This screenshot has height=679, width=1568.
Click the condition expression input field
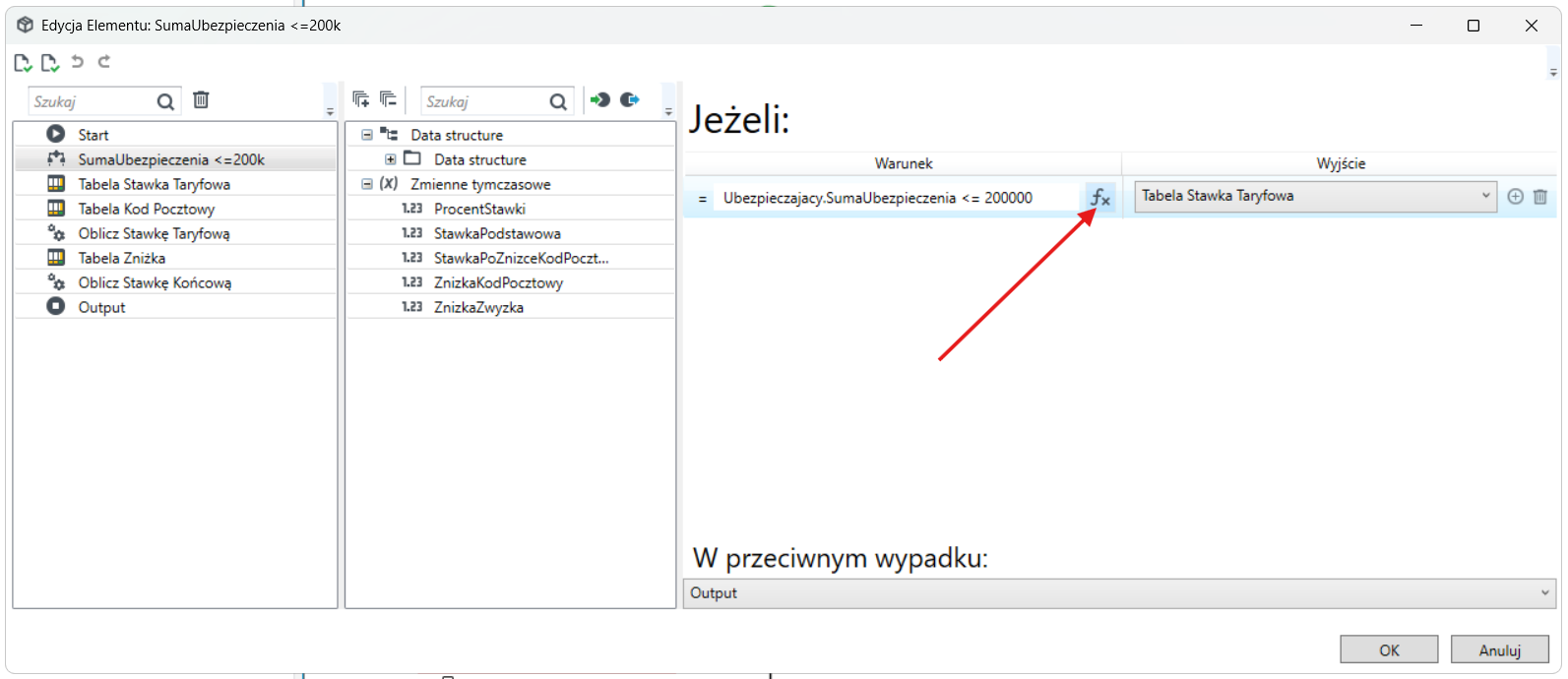(x=899, y=198)
